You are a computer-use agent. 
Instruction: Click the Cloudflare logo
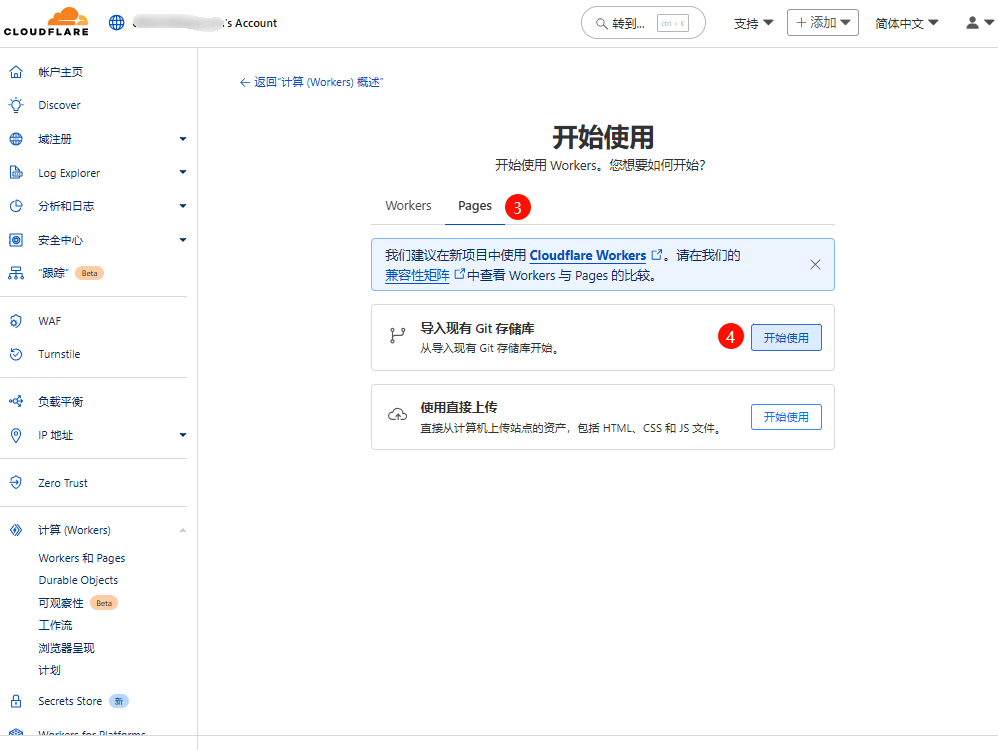coord(46,22)
